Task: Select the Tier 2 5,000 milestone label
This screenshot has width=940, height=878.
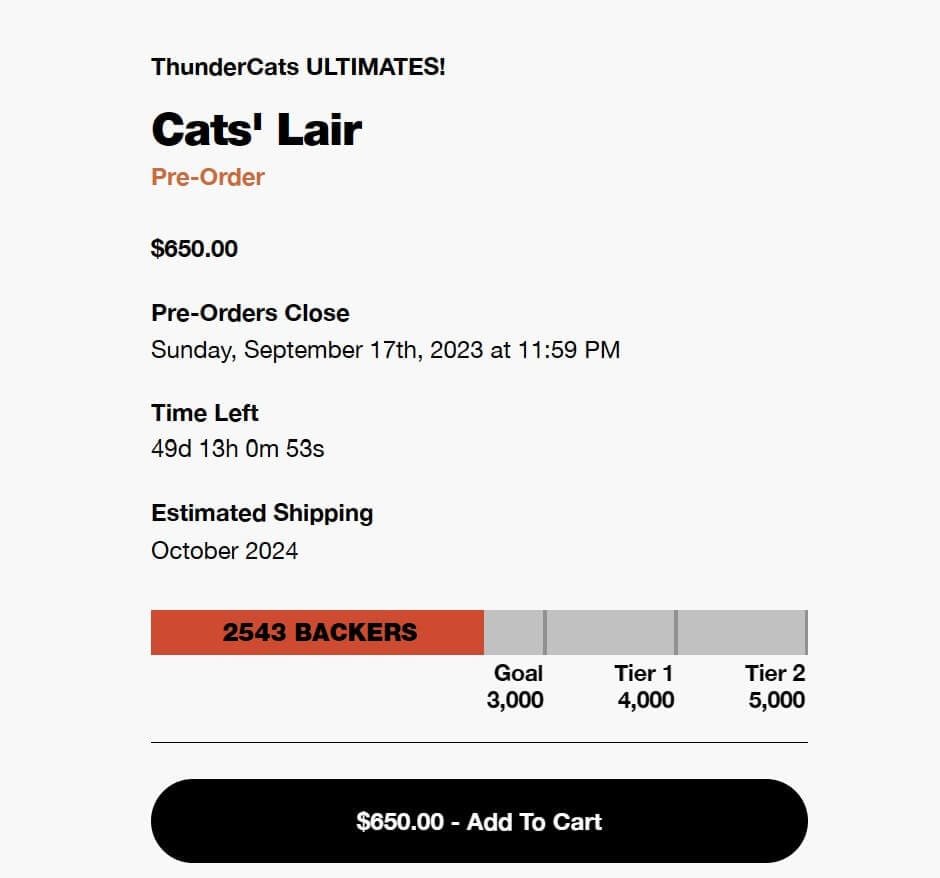Action: [775, 687]
